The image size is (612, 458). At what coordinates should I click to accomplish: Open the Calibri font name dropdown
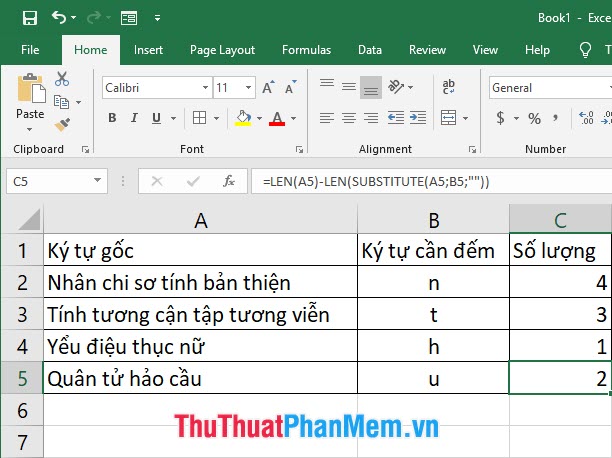point(205,88)
